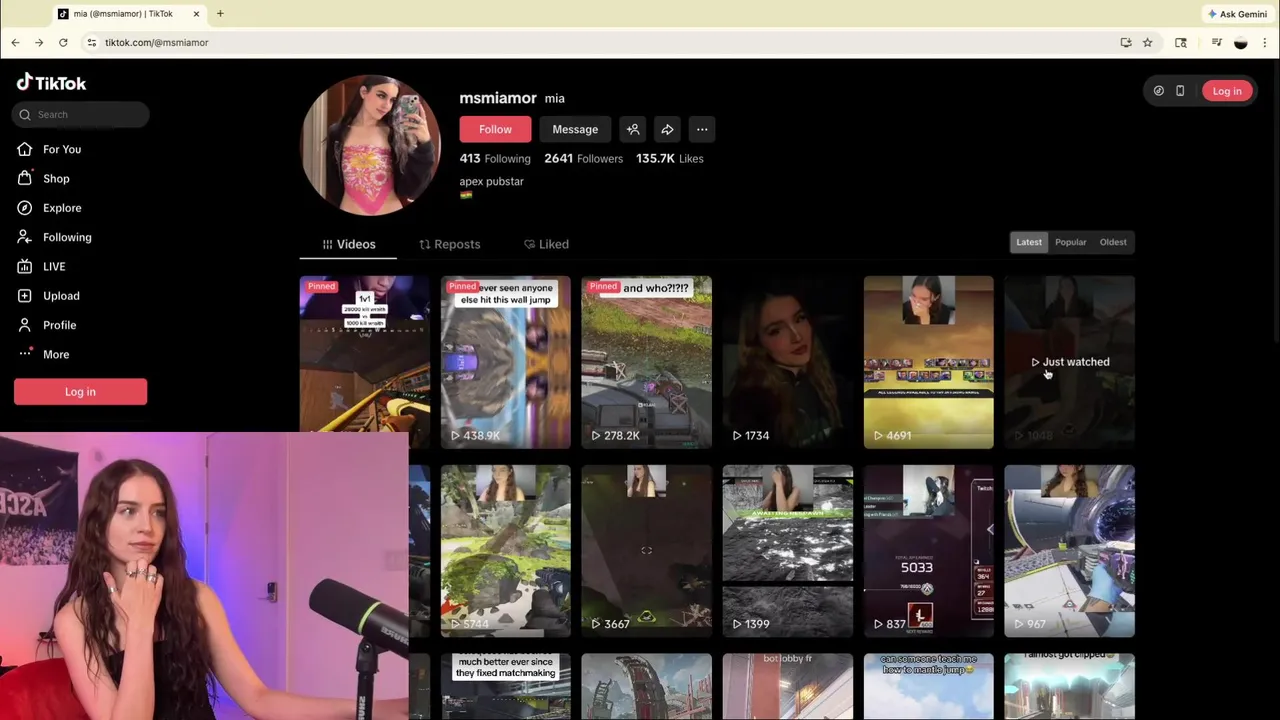The image size is (1280, 720).
Task: Open the media controls icon in toolbar
Action: pyautogui.click(x=1216, y=43)
